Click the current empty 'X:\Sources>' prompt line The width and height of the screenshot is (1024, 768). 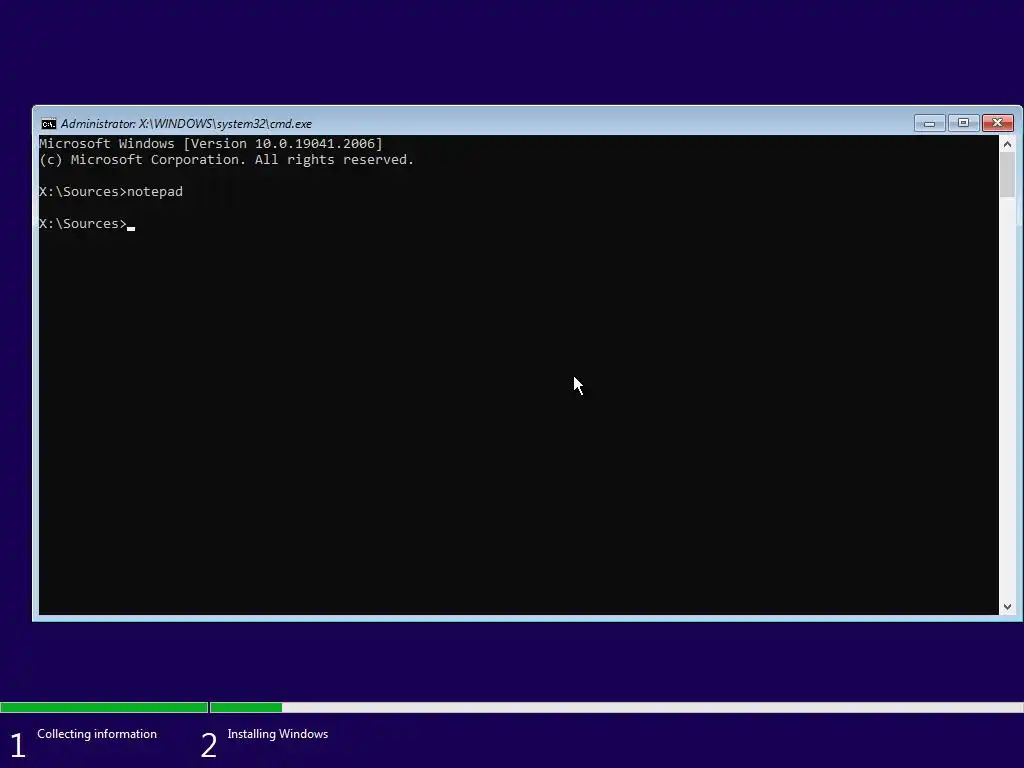tap(87, 224)
